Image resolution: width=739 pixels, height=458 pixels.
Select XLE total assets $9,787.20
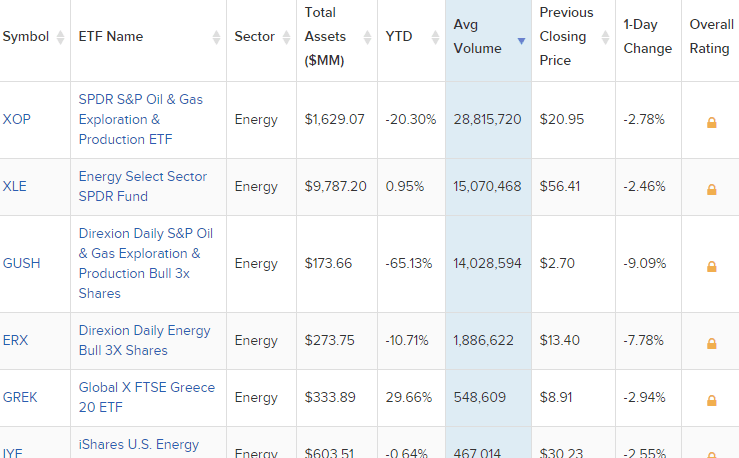[x=335, y=186]
